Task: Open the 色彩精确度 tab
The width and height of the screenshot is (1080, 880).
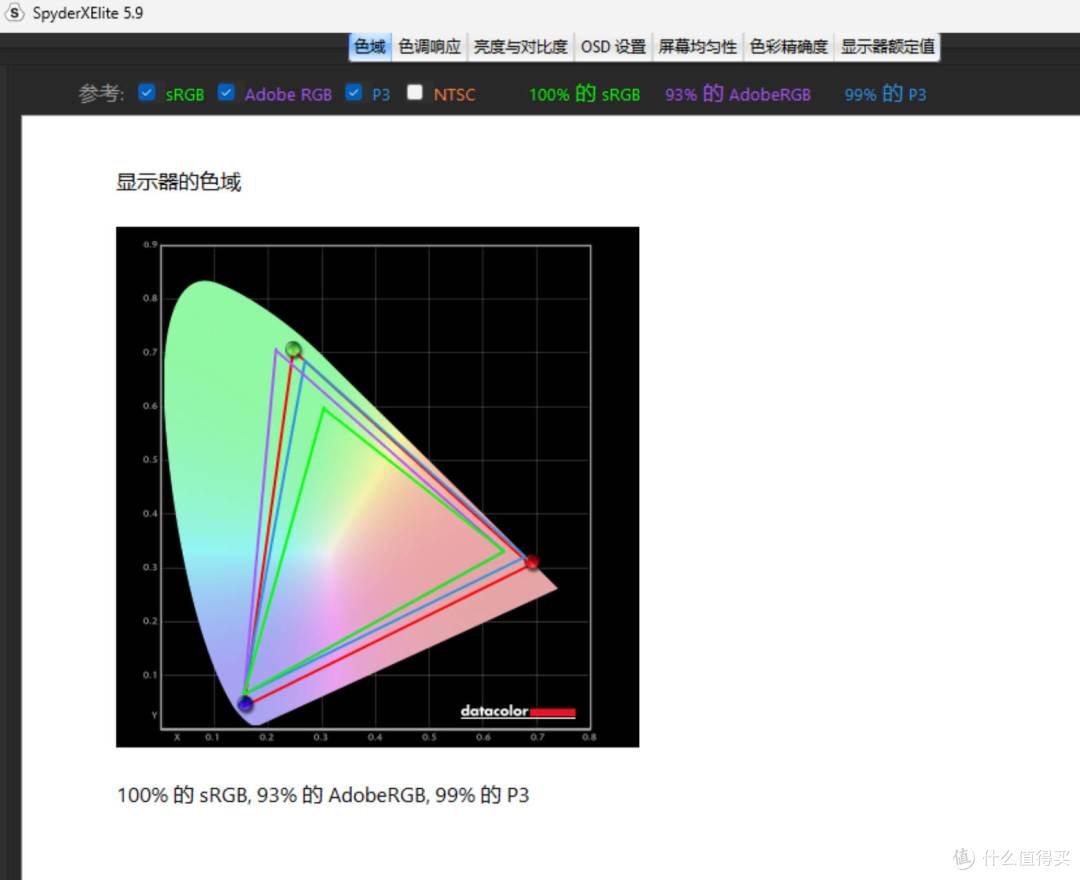Action: point(789,47)
